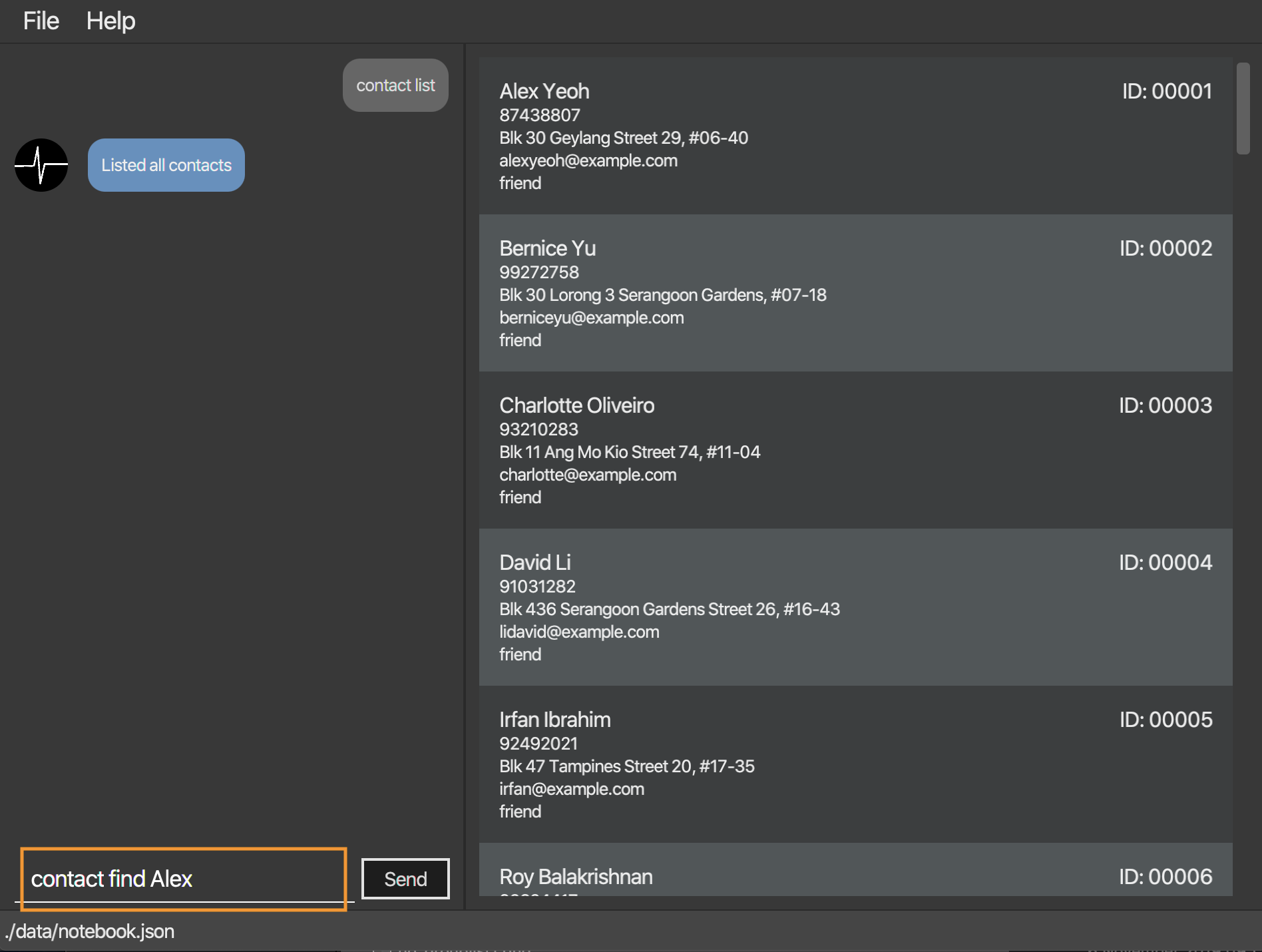The height and width of the screenshot is (952, 1262).
Task: Click ID: 00003 label
Action: [x=1165, y=405]
